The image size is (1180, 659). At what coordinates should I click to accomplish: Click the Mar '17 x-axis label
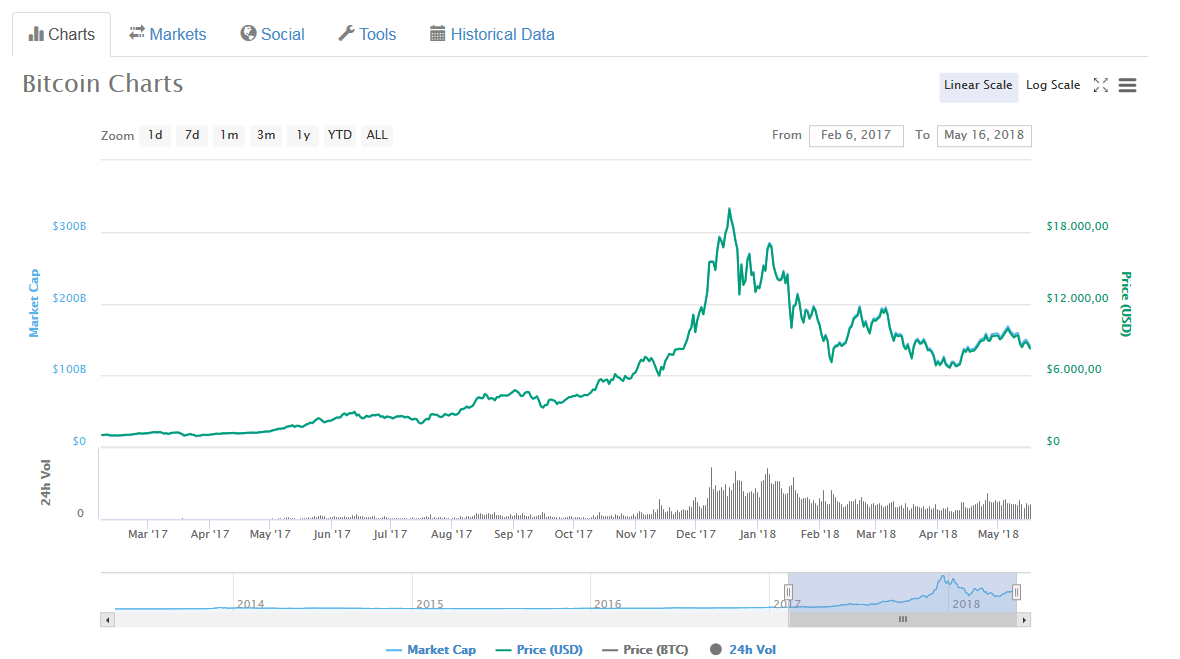click(148, 534)
